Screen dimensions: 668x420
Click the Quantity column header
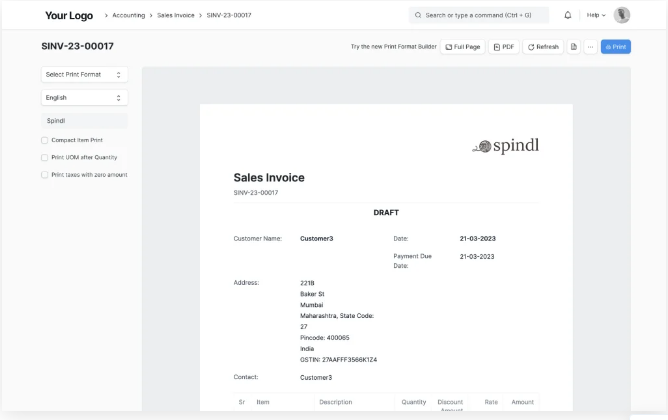tap(414, 402)
